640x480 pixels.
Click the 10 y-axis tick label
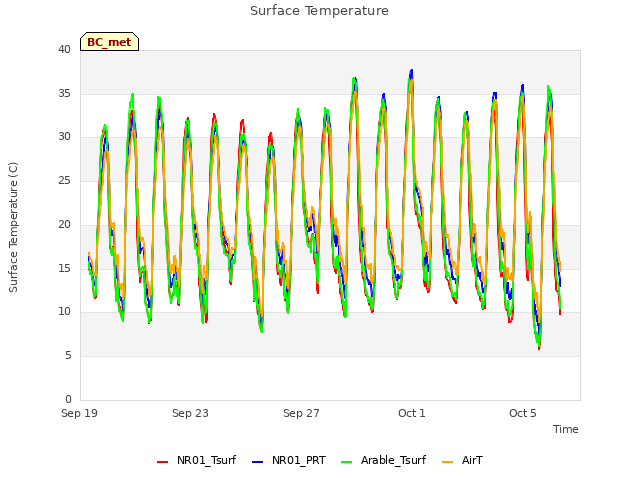(64, 312)
